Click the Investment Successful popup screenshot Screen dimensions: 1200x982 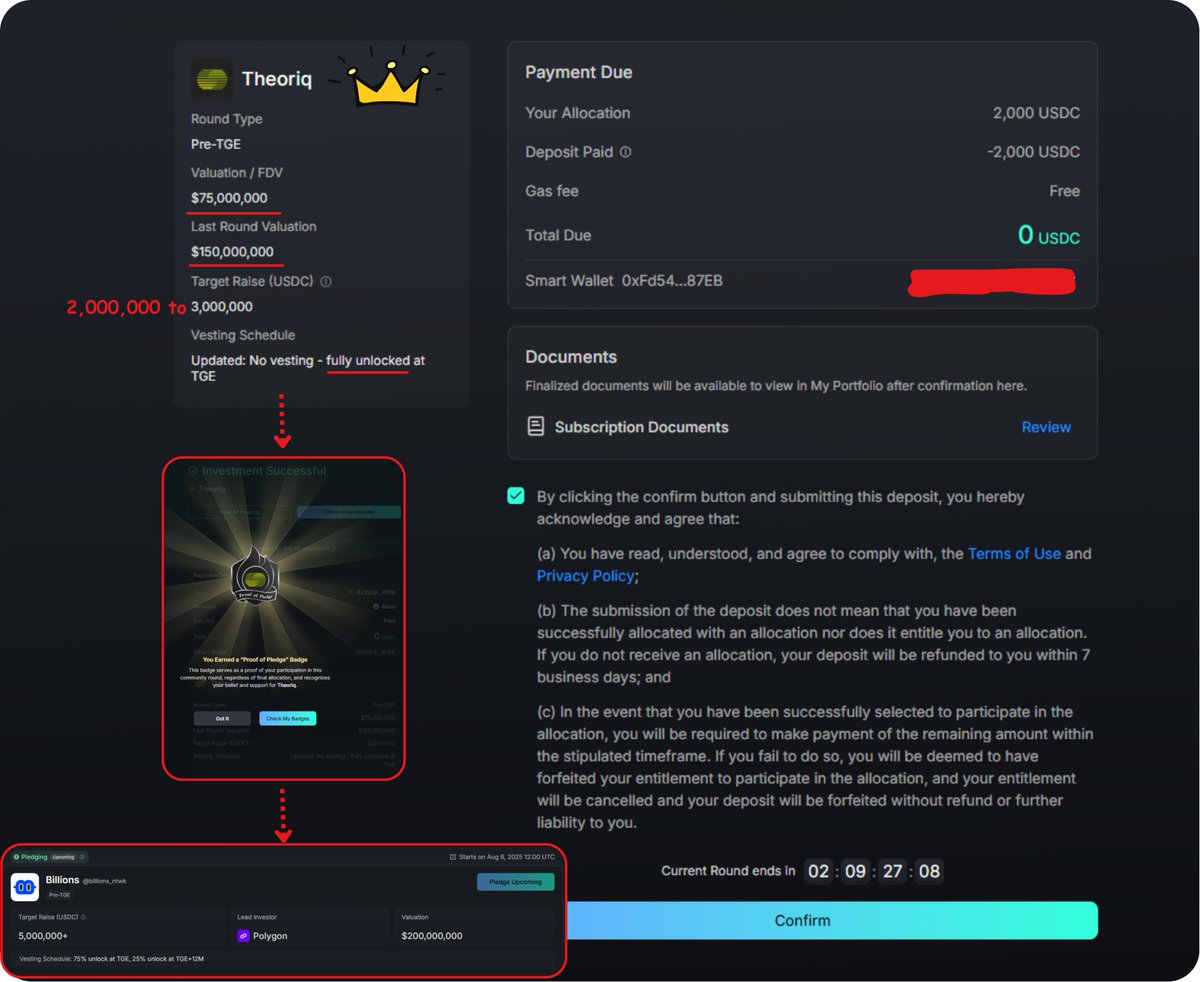tap(283, 618)
